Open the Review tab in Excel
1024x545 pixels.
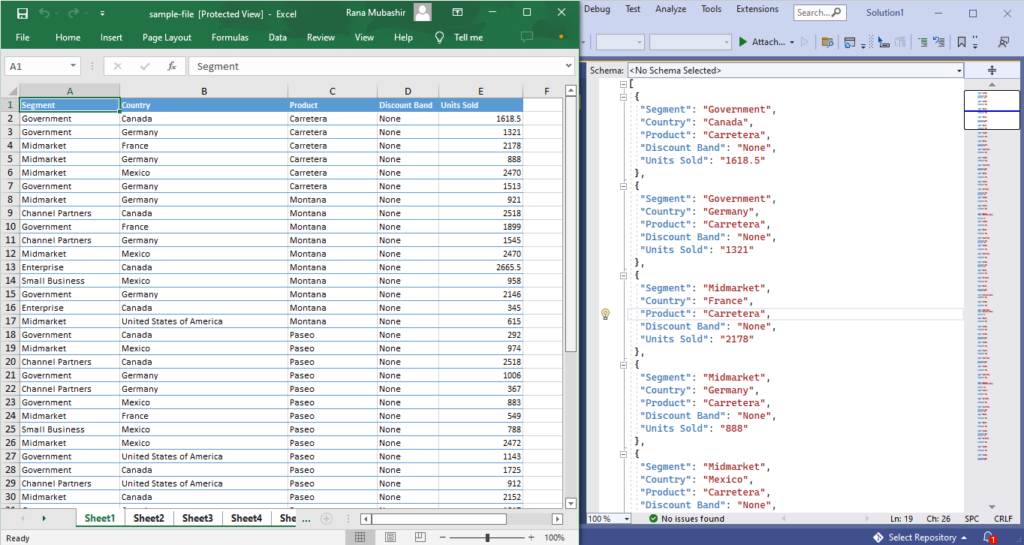tap(321, 37)
